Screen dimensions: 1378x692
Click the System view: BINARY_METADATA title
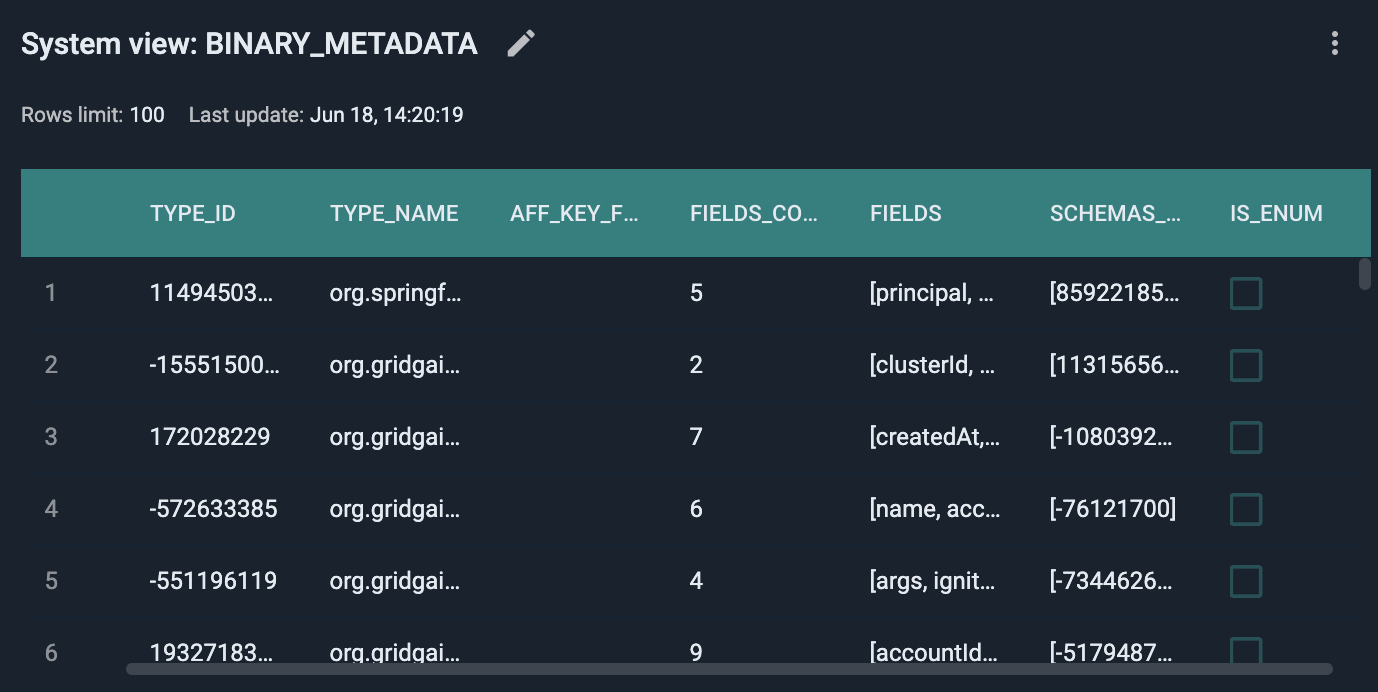tap(249, 44)
